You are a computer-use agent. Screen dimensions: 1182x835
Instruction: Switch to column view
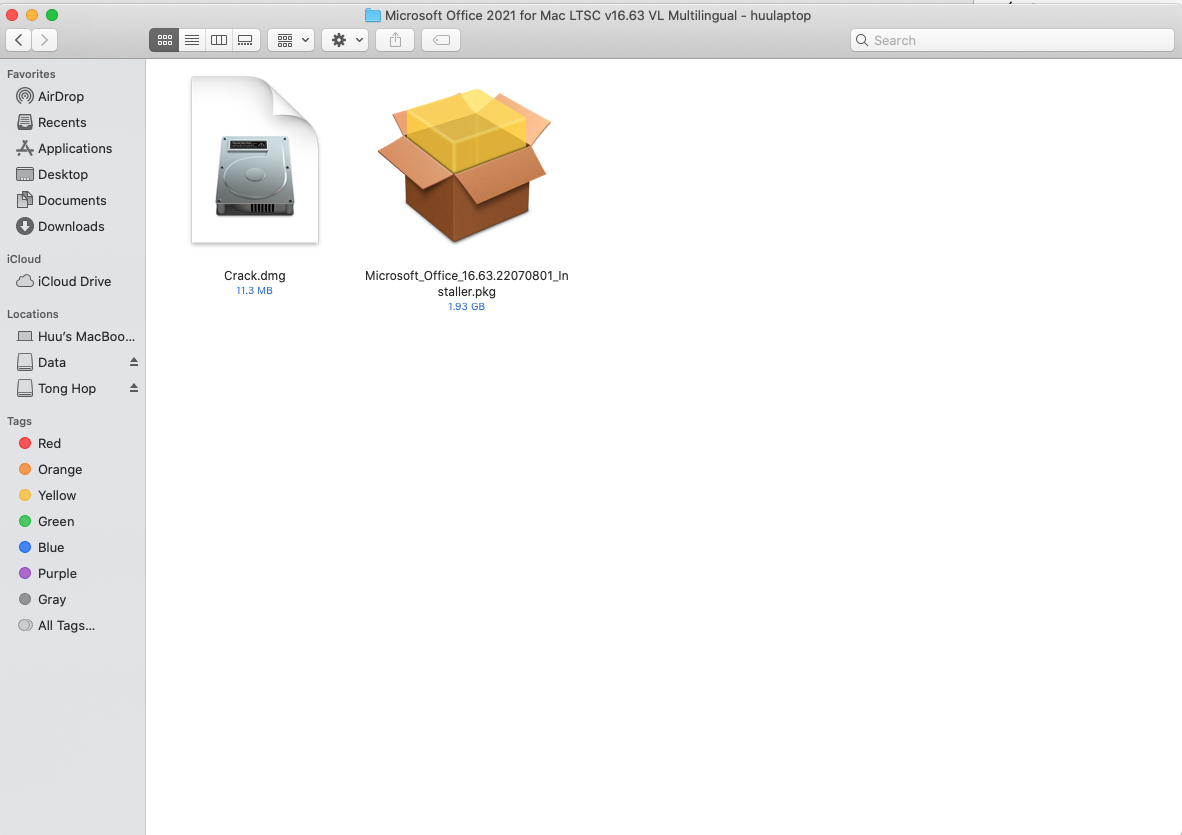click(219, 40)
